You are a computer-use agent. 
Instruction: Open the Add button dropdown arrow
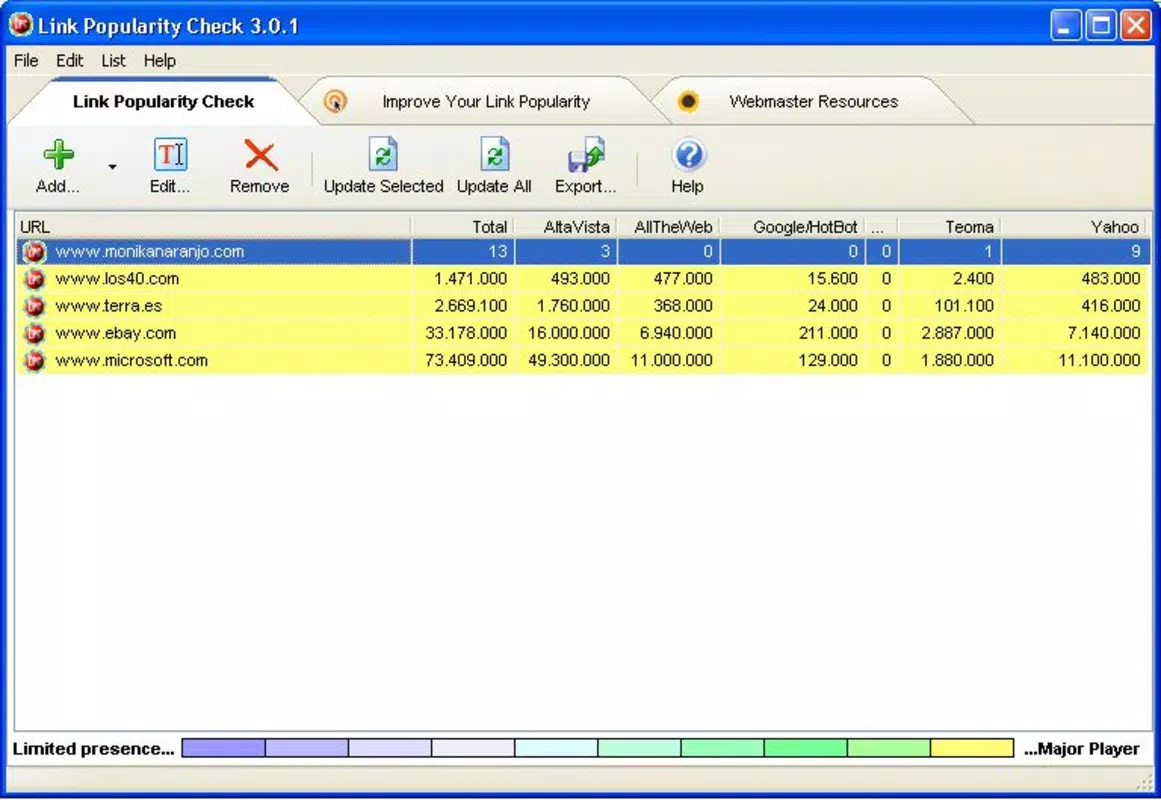(x=113, y=167)
